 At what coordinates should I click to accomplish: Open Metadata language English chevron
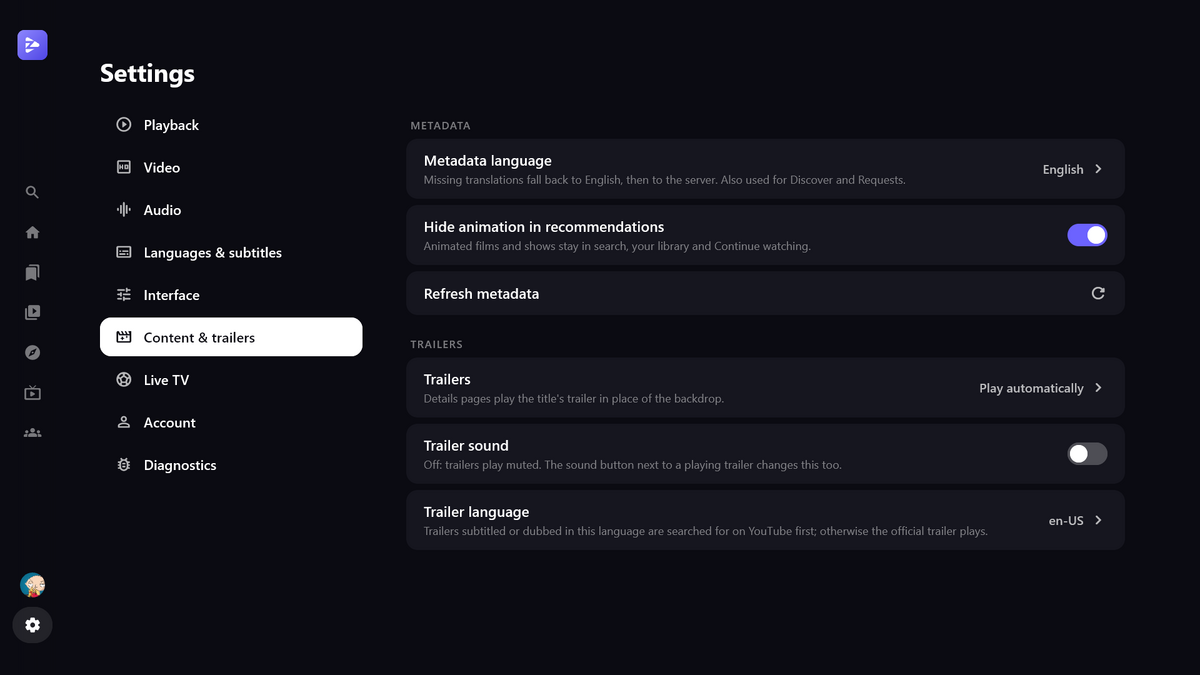click(x=1098, y=169)
